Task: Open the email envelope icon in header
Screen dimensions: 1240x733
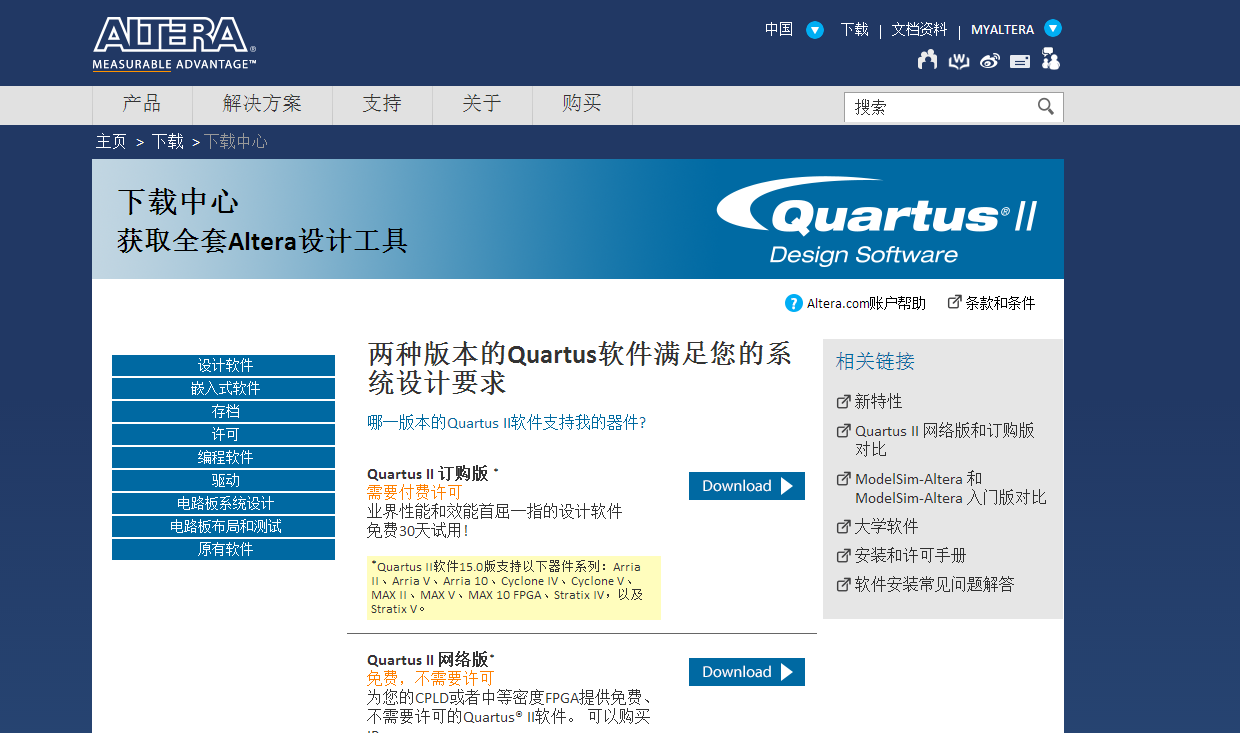Action: pos(1020,61)
